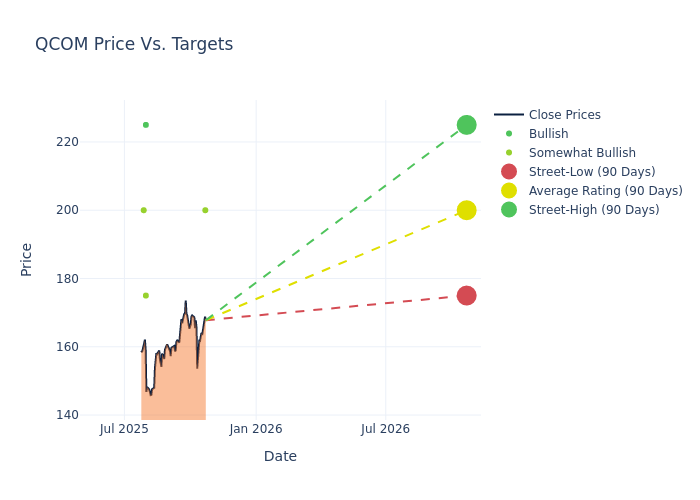Click the Somewhat Bullish dot at 200 near October
The width and height of the screenshot is (700, 500).
[205, 210]
